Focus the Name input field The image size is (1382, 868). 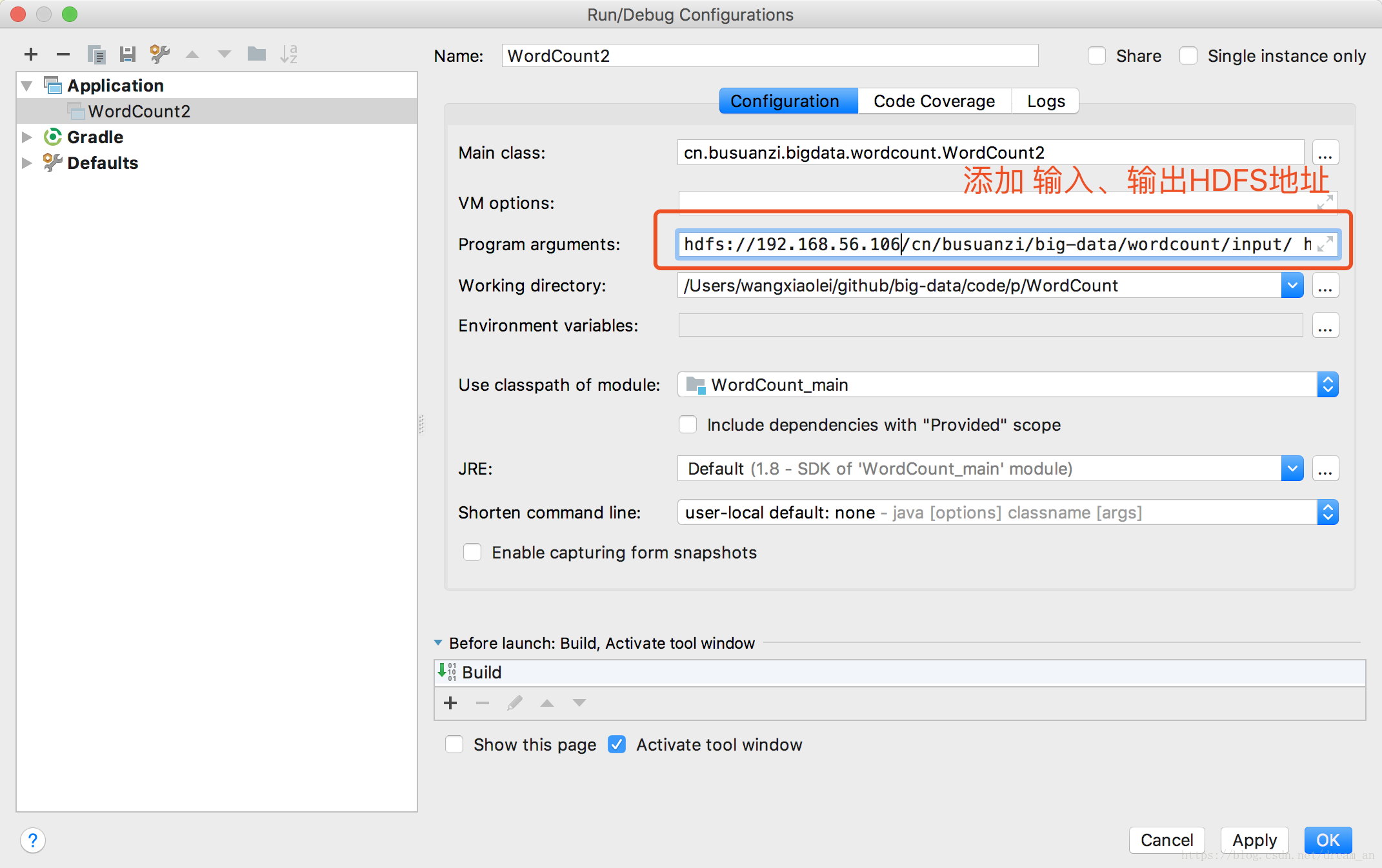click(x=770, y=55)
